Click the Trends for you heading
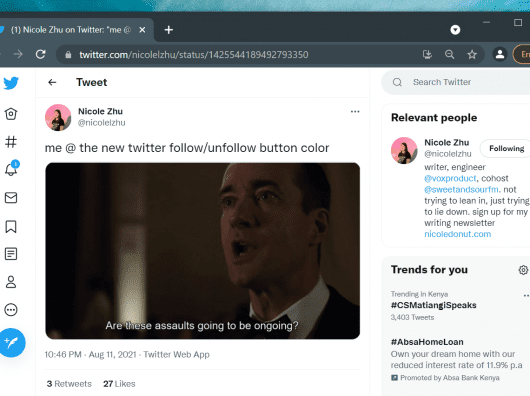 (x=429, y=270)
